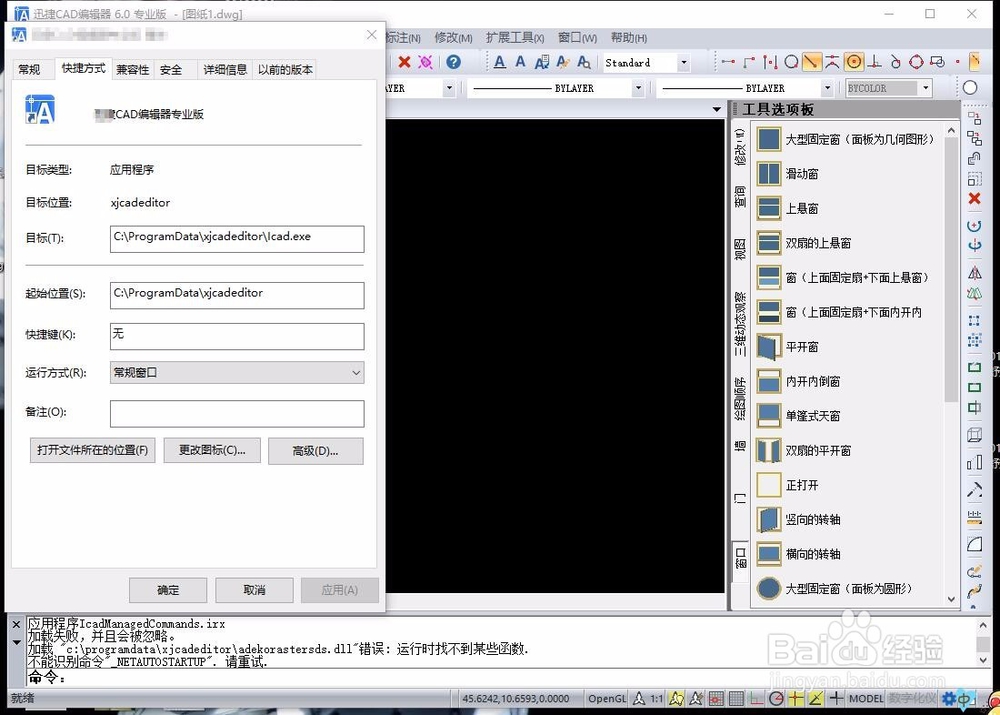1000x715 pixels.
Task: Toggle the endpoint snap icon
Action: pyautogui.click(x=728, y=62)
